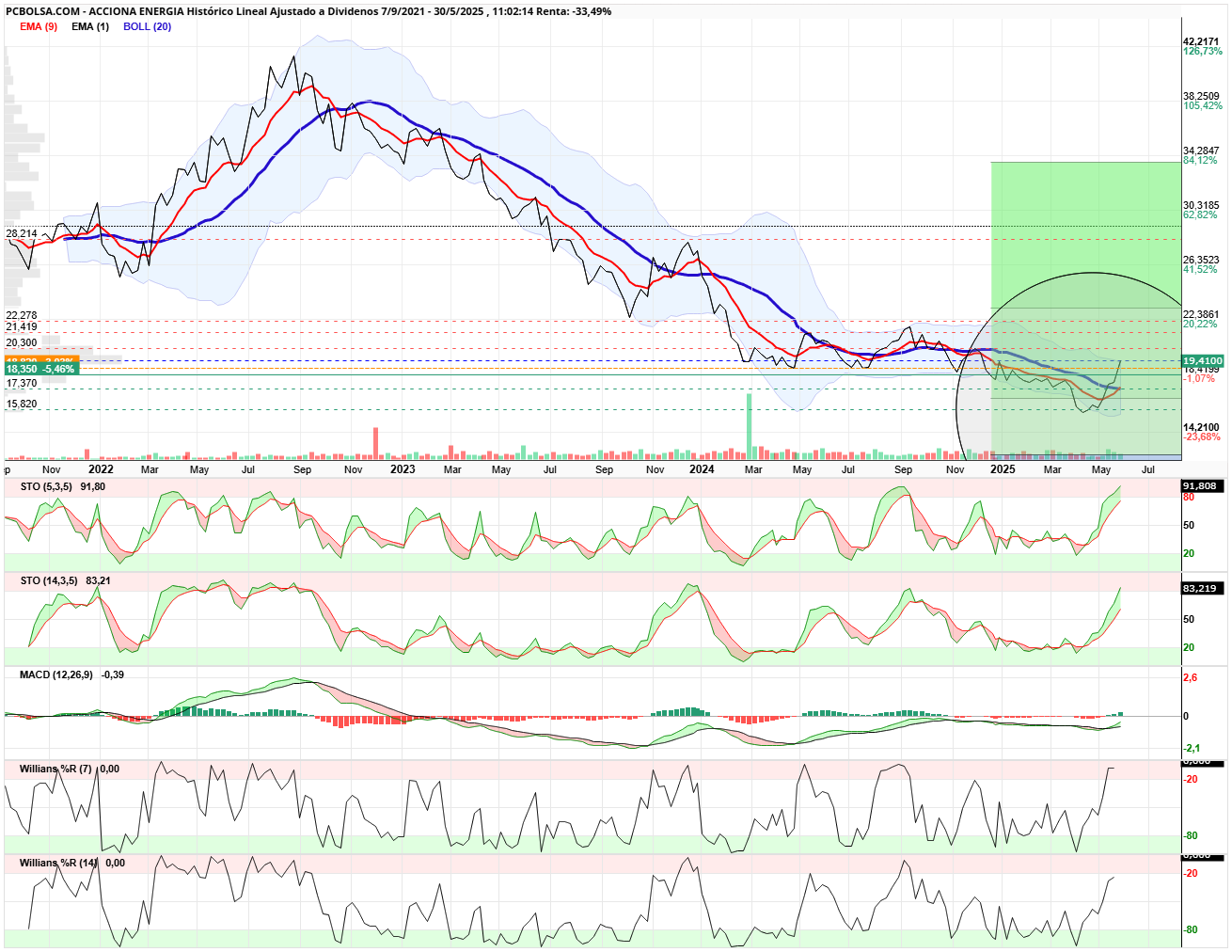
Task: Click the 38,2509 price axis label
Action: [1201, 96]
